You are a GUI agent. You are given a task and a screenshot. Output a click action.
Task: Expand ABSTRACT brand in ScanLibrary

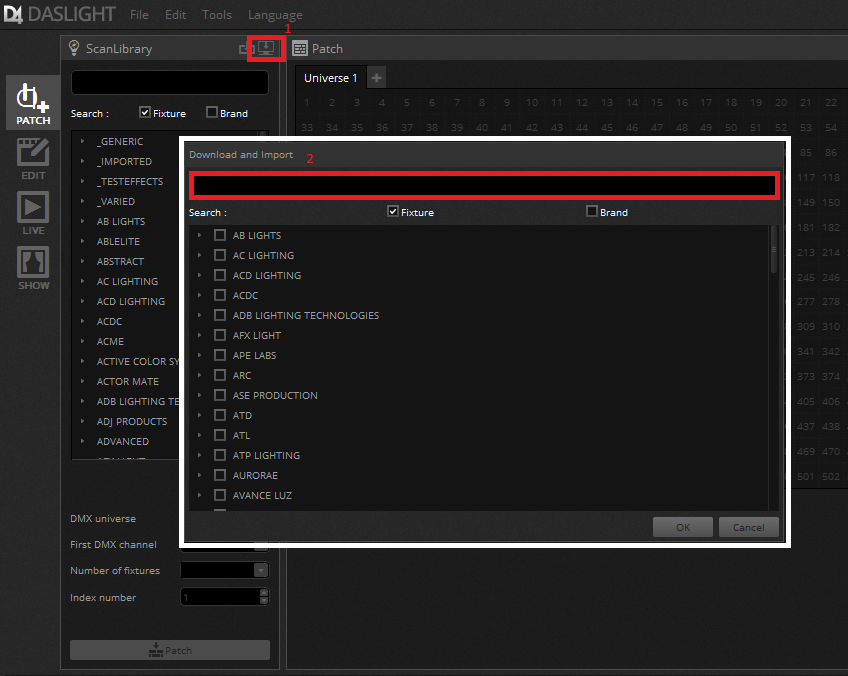pos(82,261)
